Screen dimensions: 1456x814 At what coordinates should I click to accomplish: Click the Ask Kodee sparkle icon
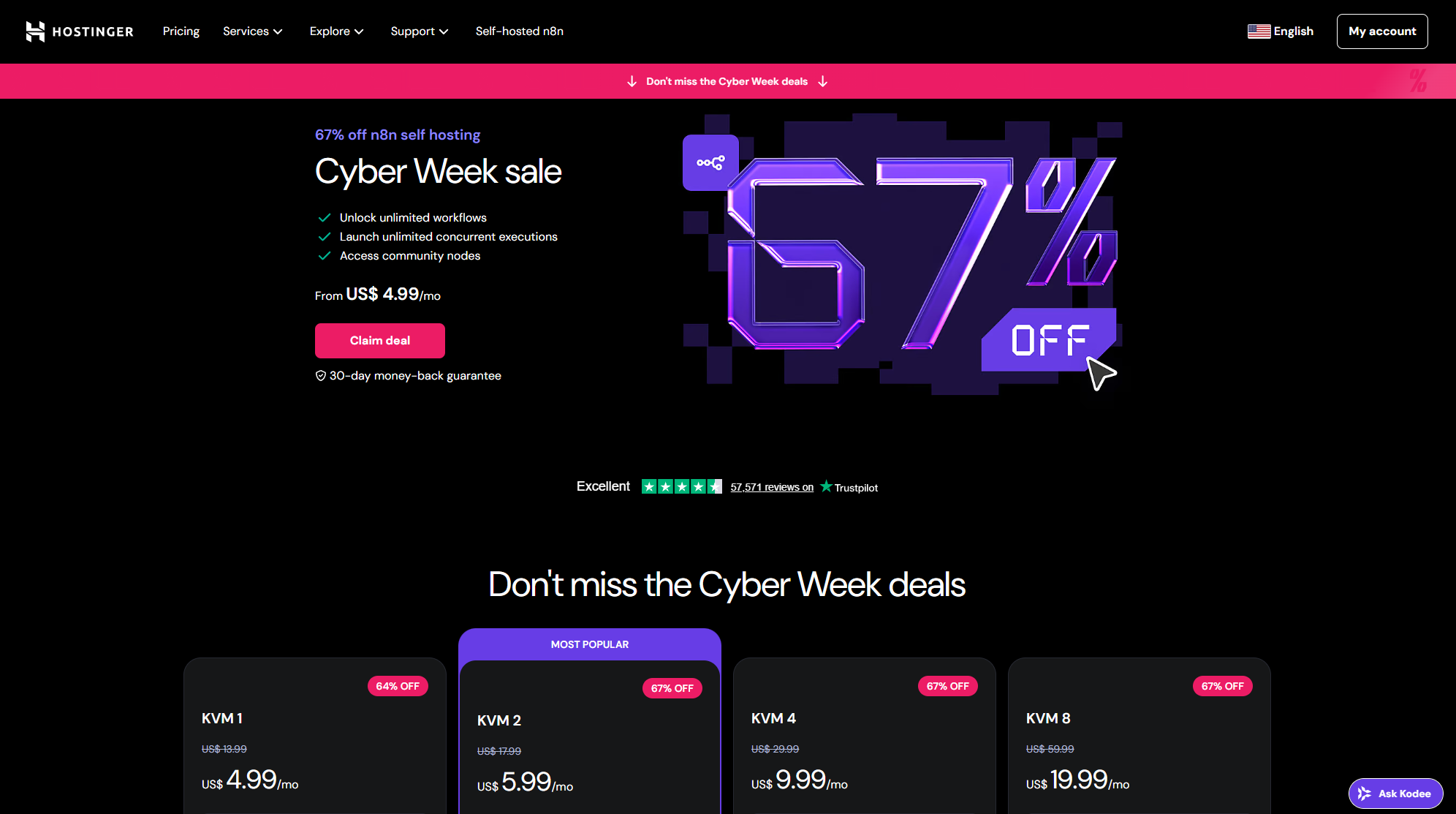[1365, 794]
